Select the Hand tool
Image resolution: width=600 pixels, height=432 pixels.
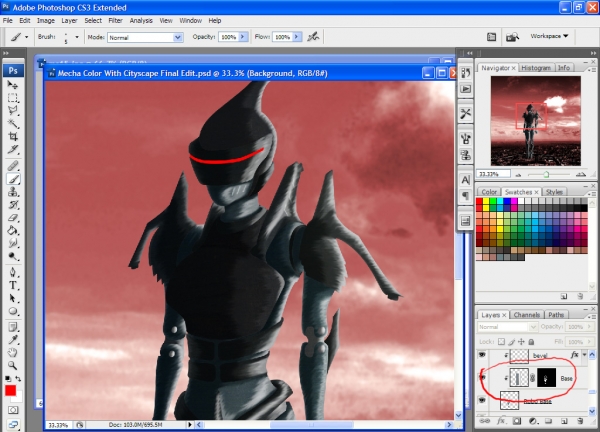click(13, 352)
